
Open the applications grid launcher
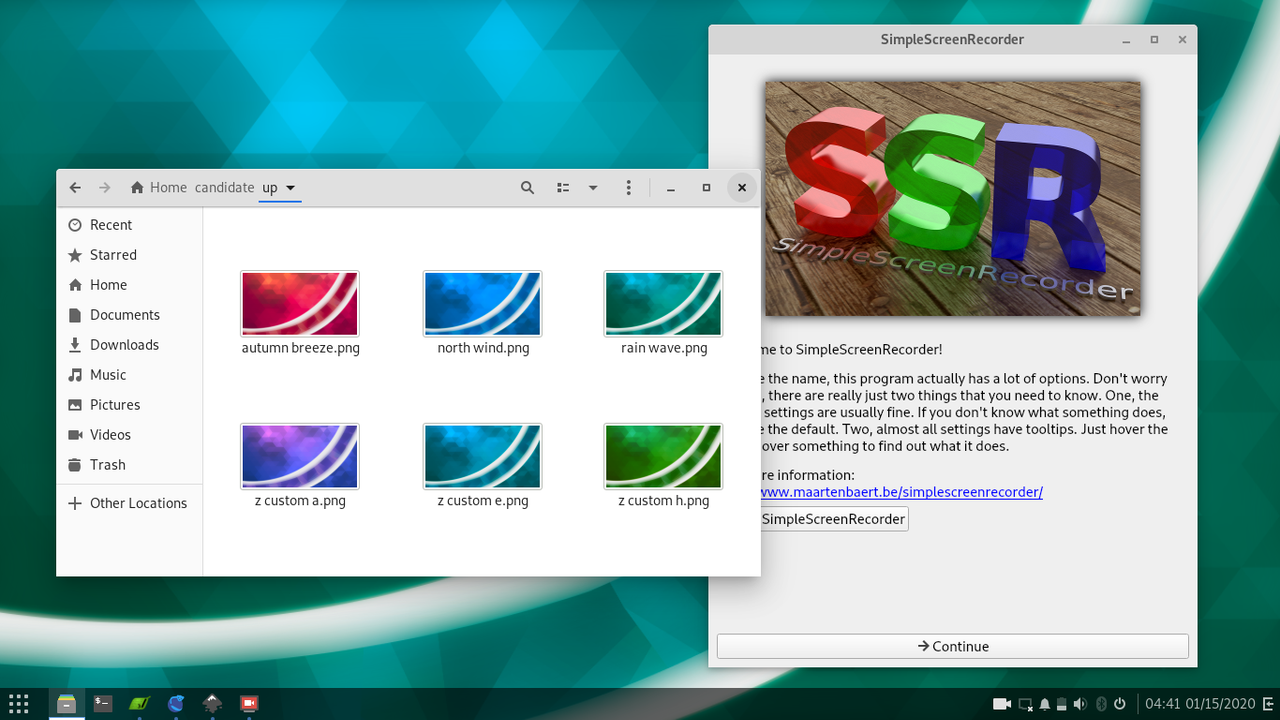18,703
